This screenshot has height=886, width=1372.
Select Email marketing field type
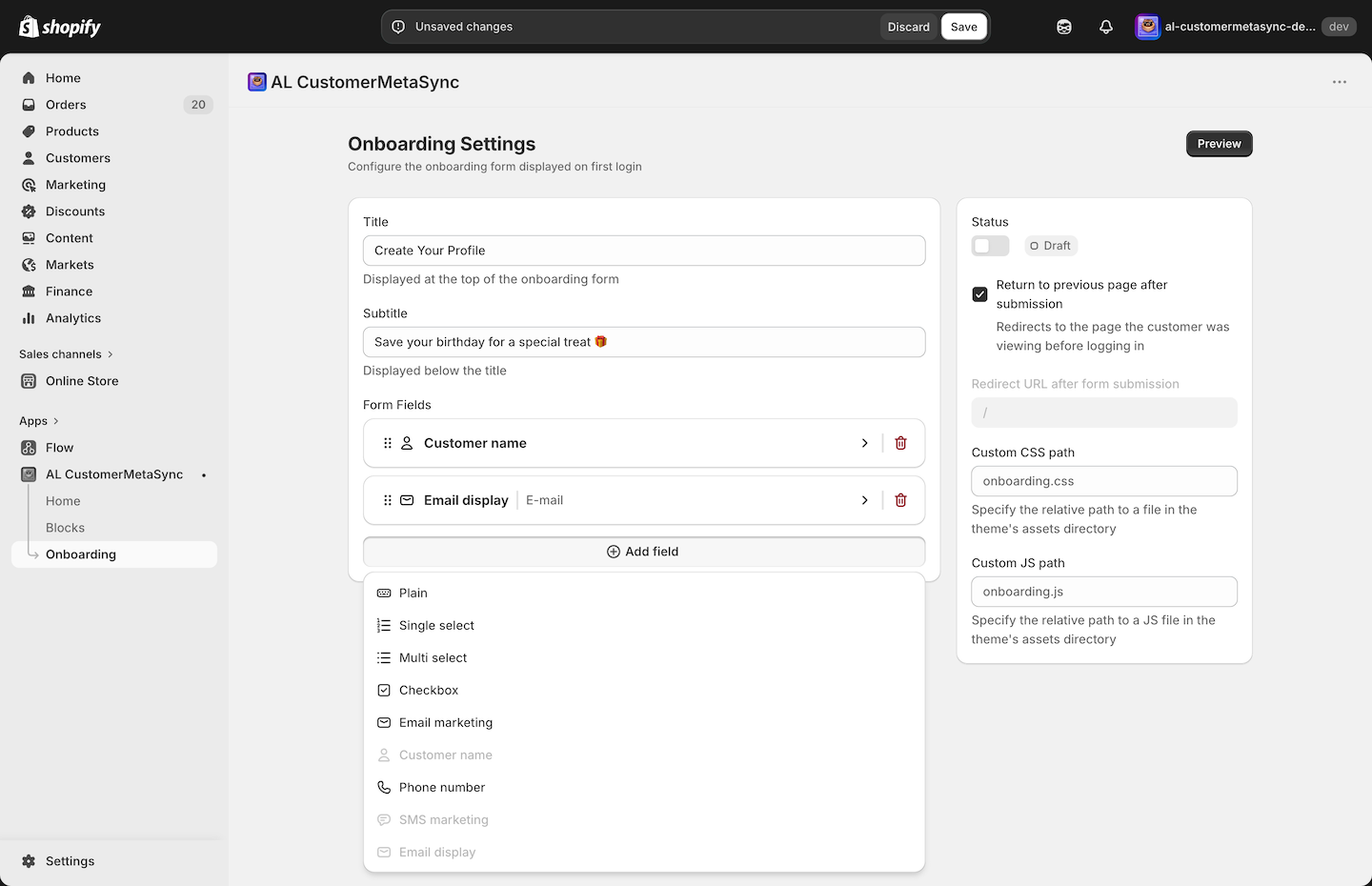[x=644, y=722]
